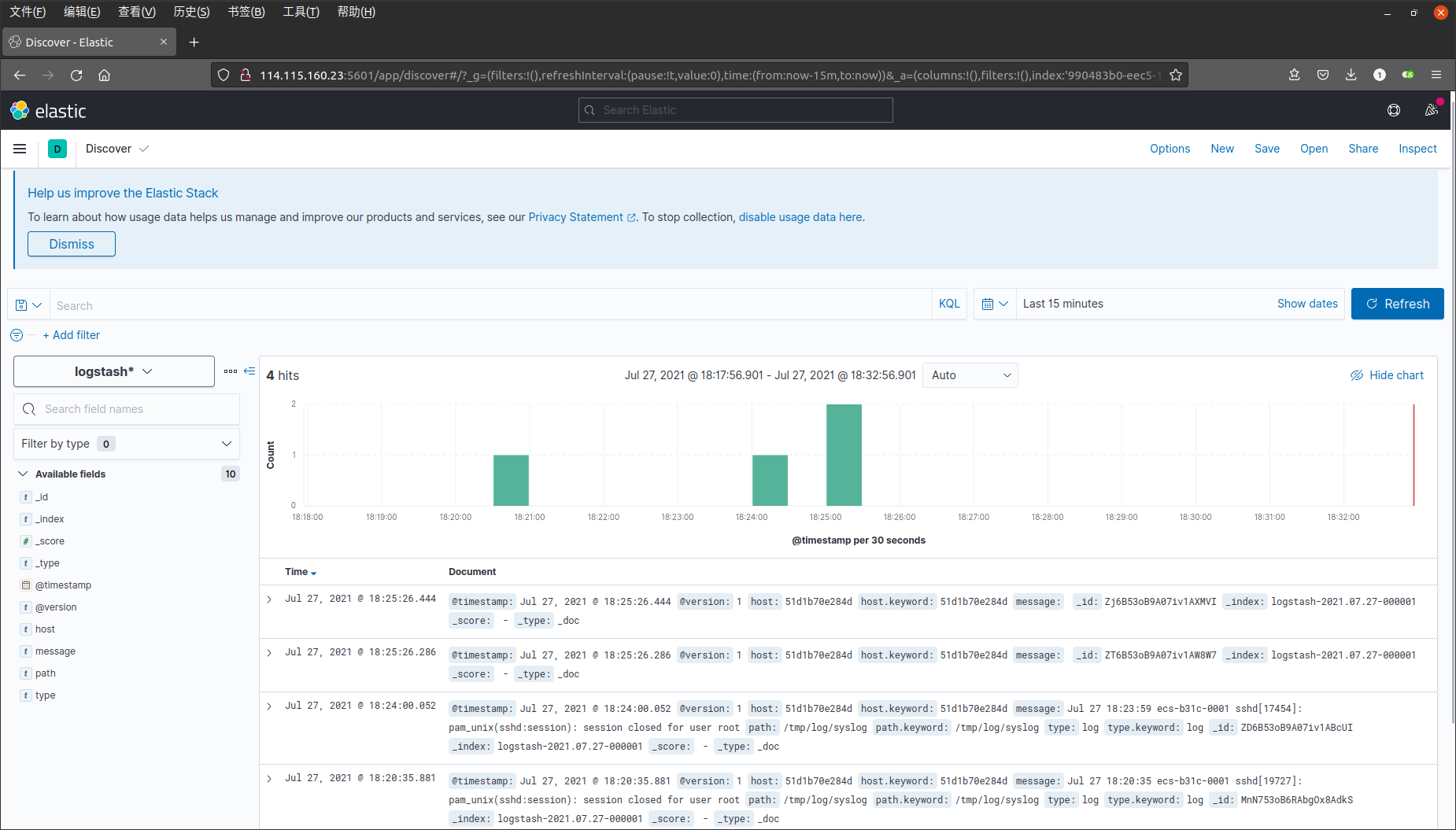
Task: Toggle KQL query language
Action: [949, 304]
